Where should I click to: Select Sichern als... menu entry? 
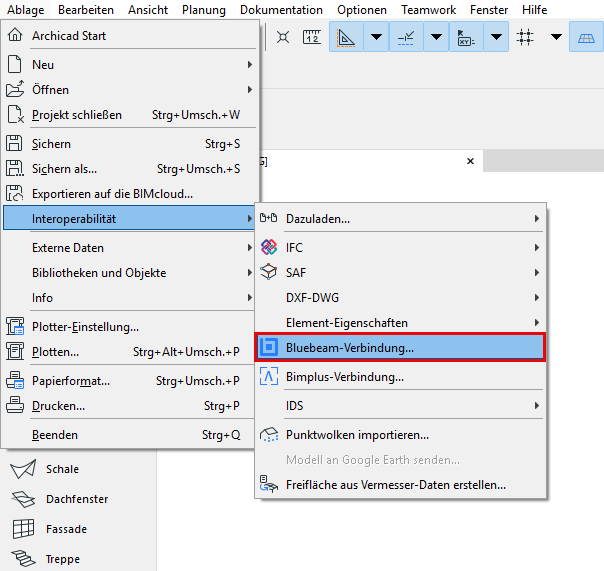tap(129, 169)
